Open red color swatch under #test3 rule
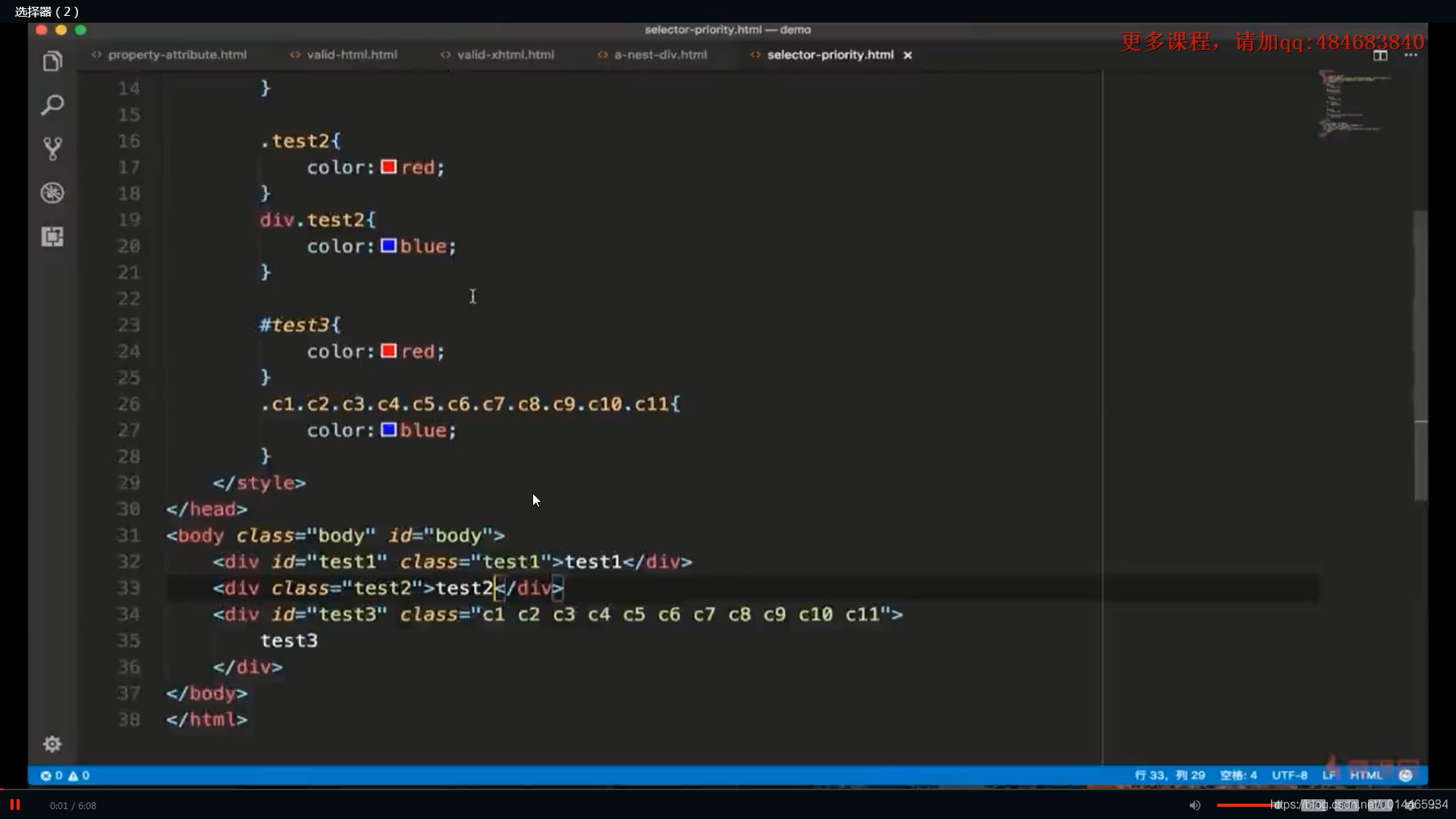1456x819 pixels. point(388,351)
